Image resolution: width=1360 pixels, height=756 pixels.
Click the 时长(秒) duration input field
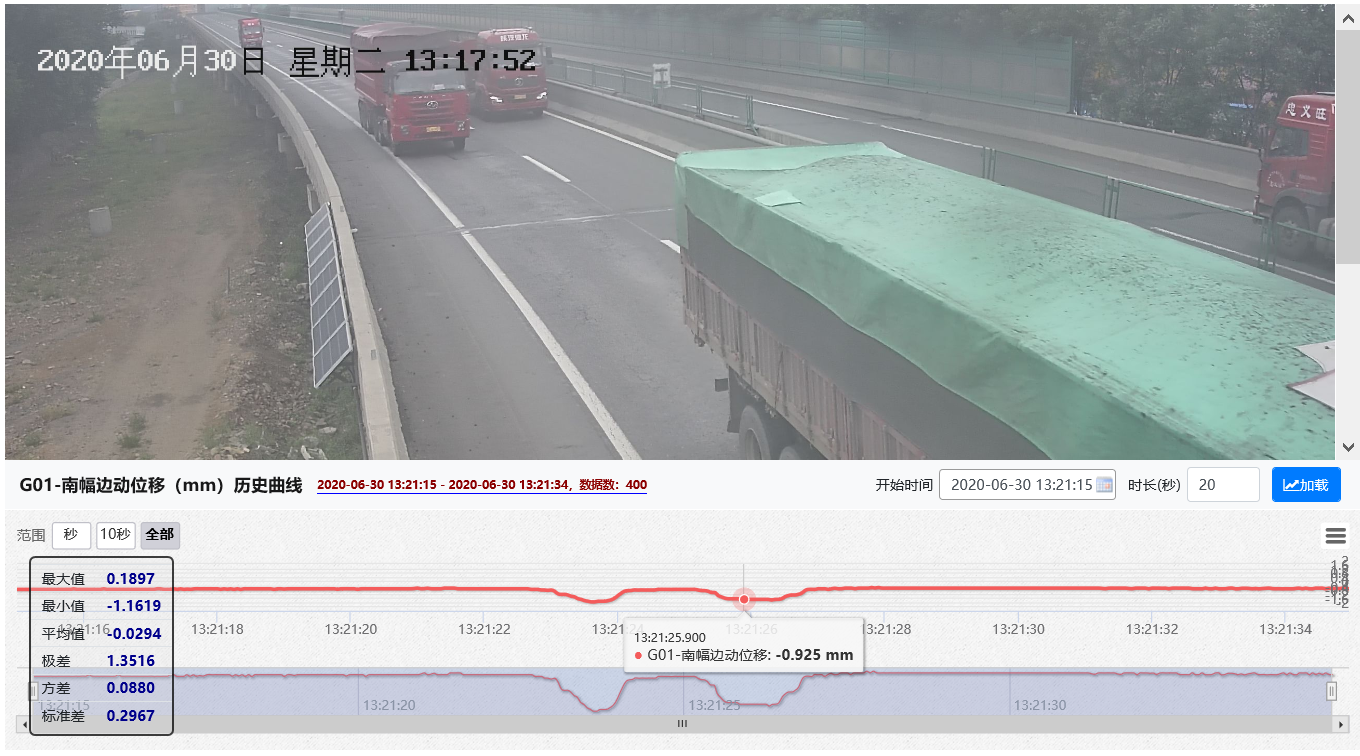(x=1223, y=485)
